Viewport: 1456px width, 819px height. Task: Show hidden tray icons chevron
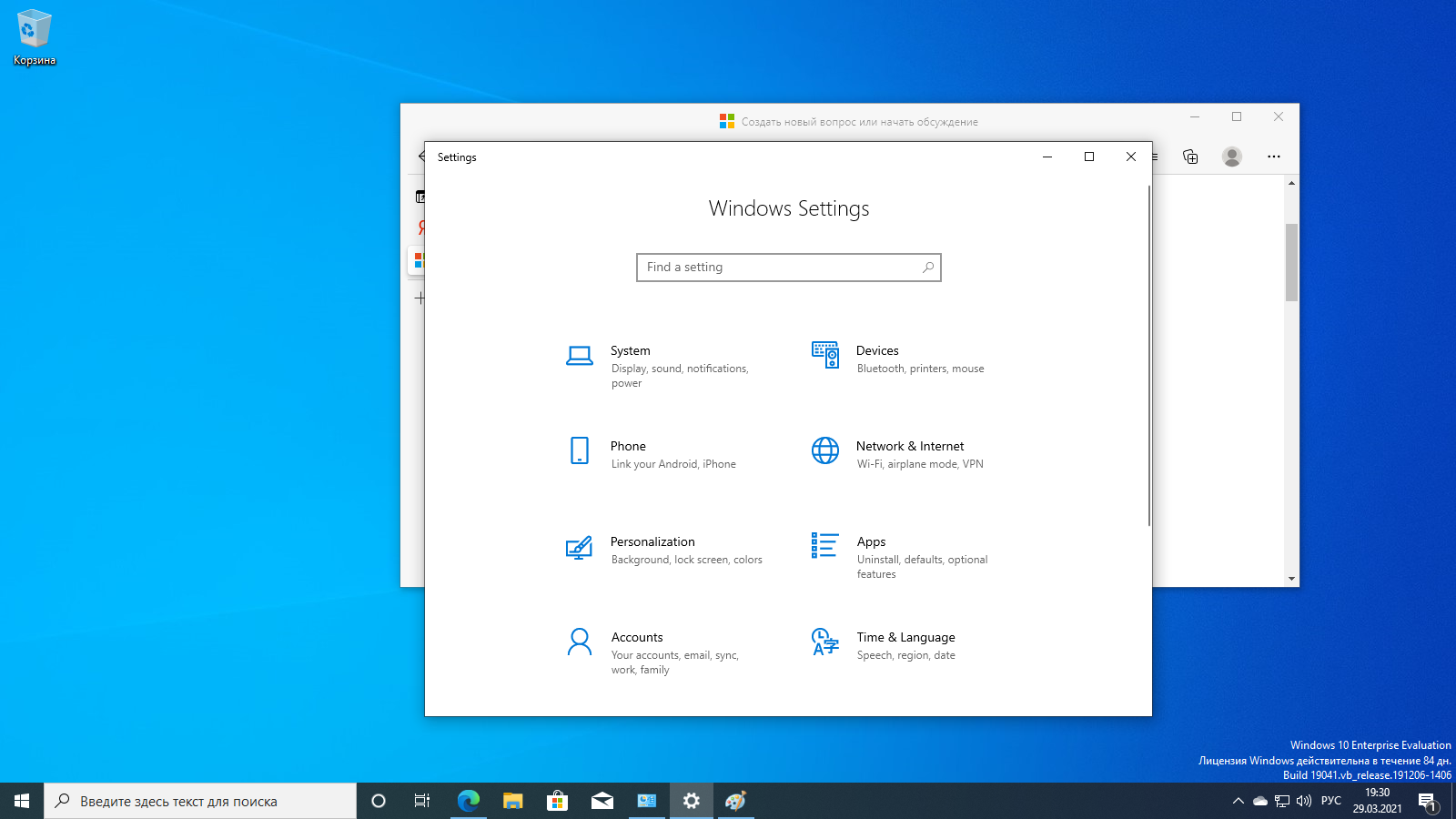pos(1238,801)
